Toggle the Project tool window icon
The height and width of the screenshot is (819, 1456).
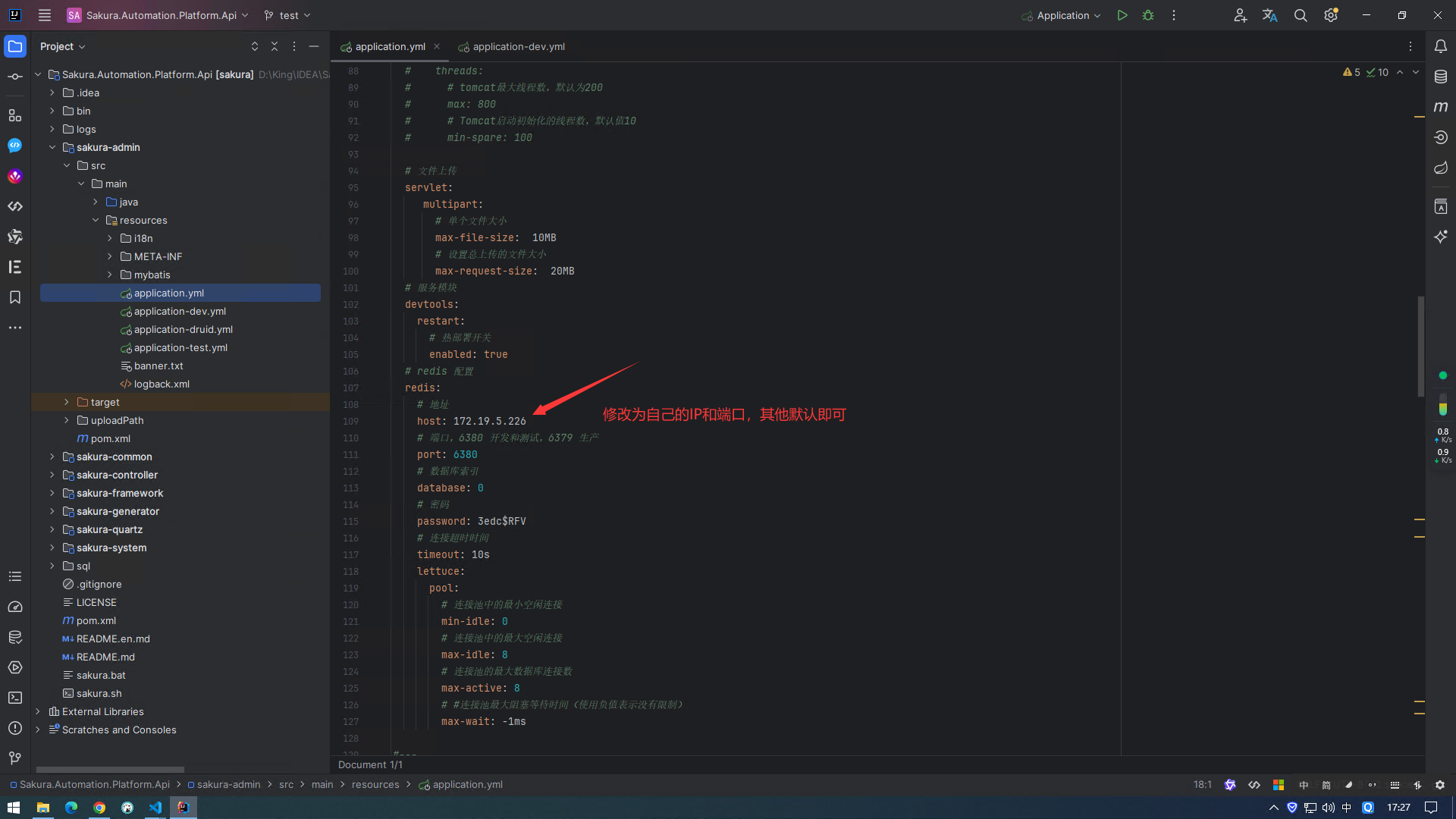(x=15, y=46)
